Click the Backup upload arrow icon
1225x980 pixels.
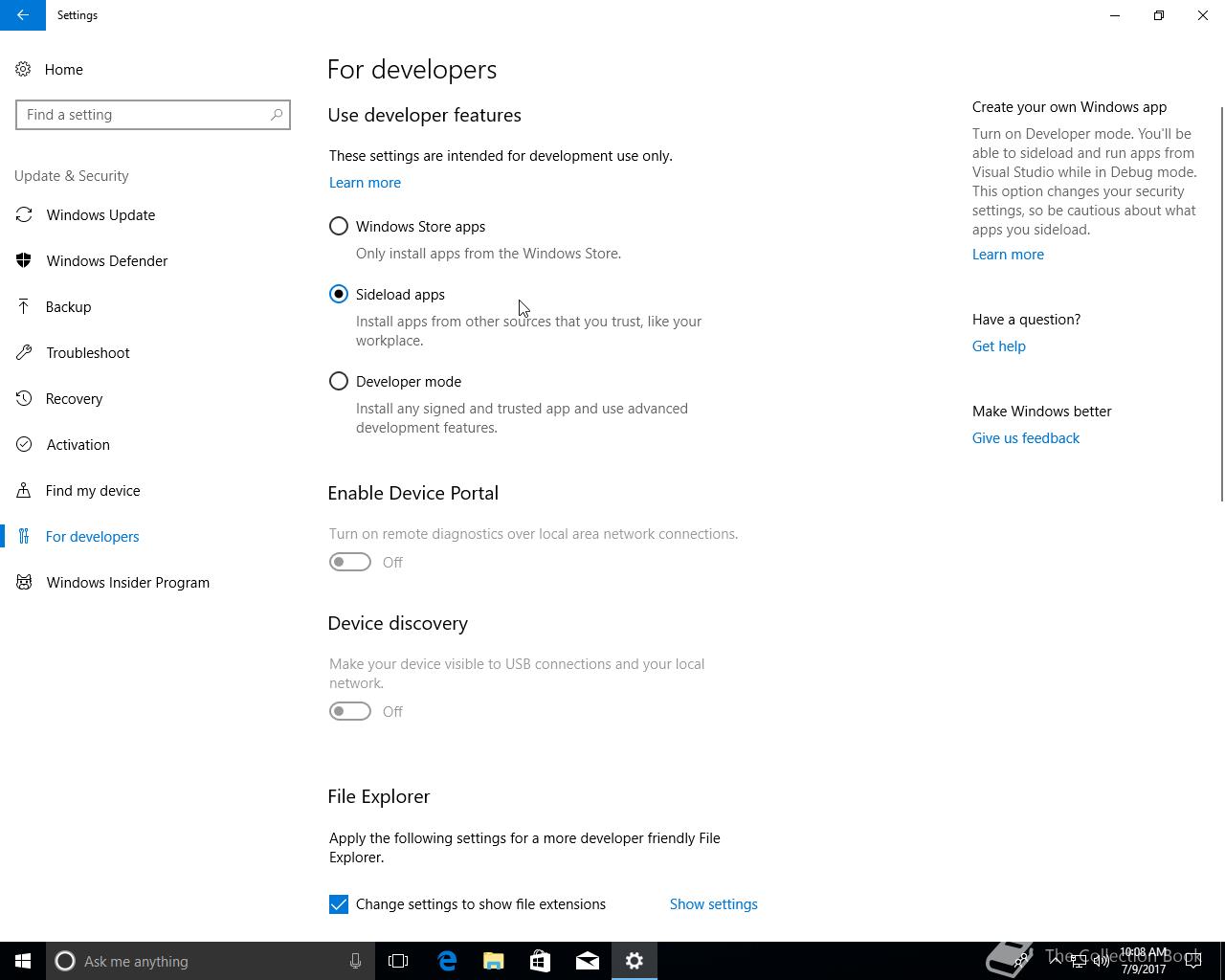(x=24, y=306)
